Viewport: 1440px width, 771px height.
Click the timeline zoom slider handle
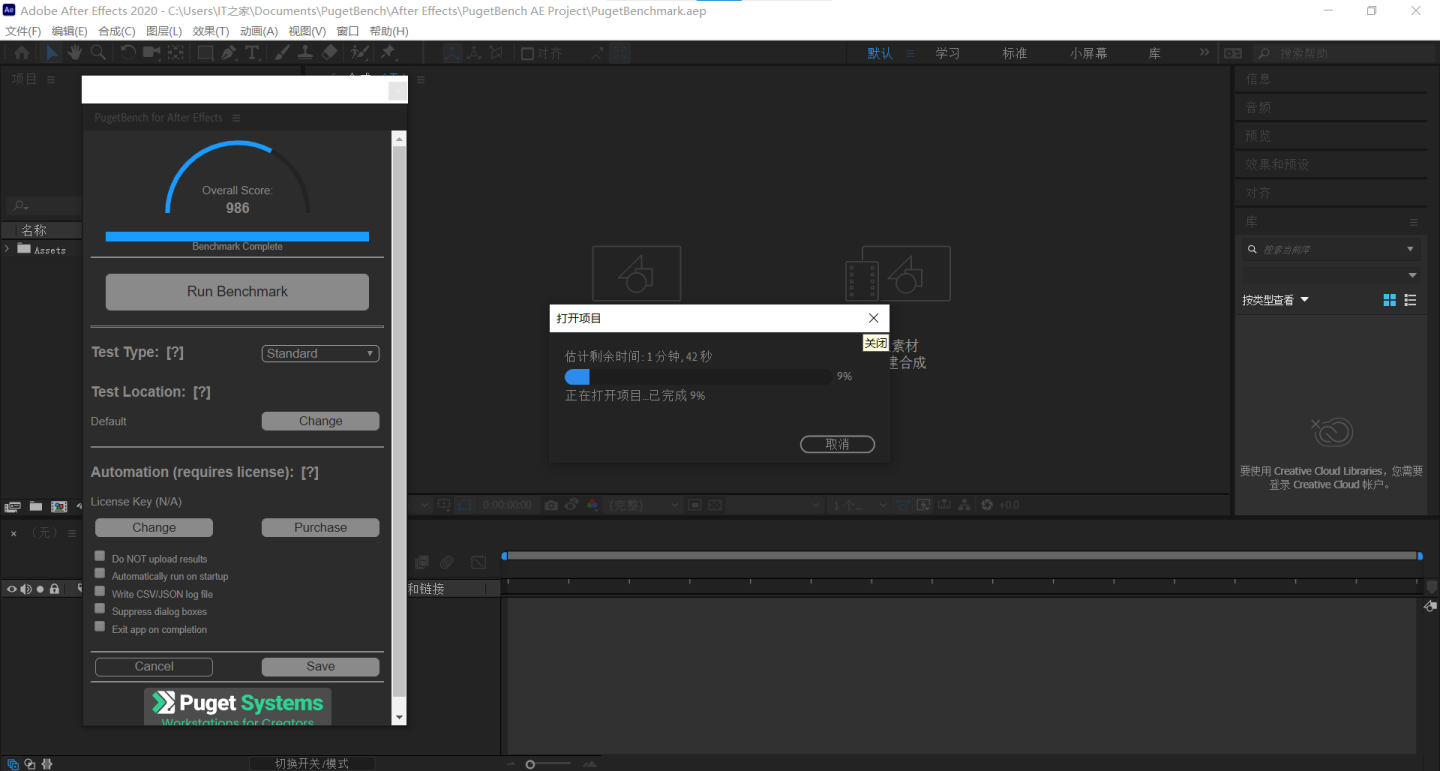pyautogui.click(x=530, y=764)
